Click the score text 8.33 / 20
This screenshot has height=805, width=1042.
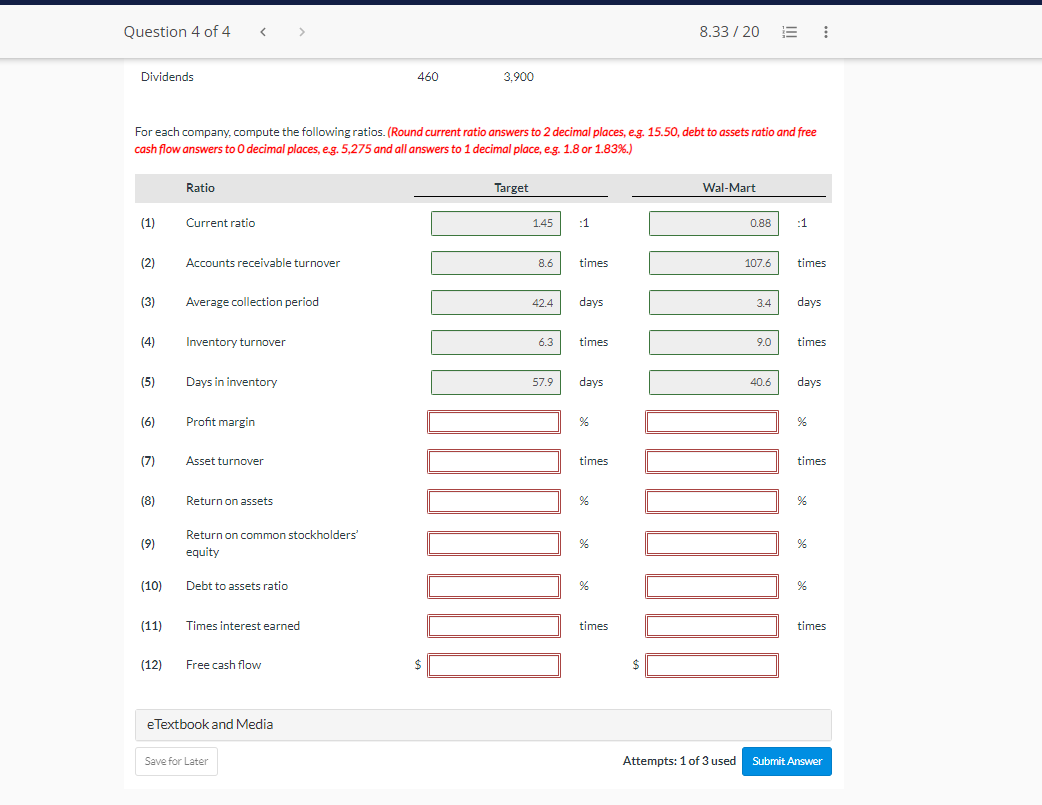[x=729, y=32]
